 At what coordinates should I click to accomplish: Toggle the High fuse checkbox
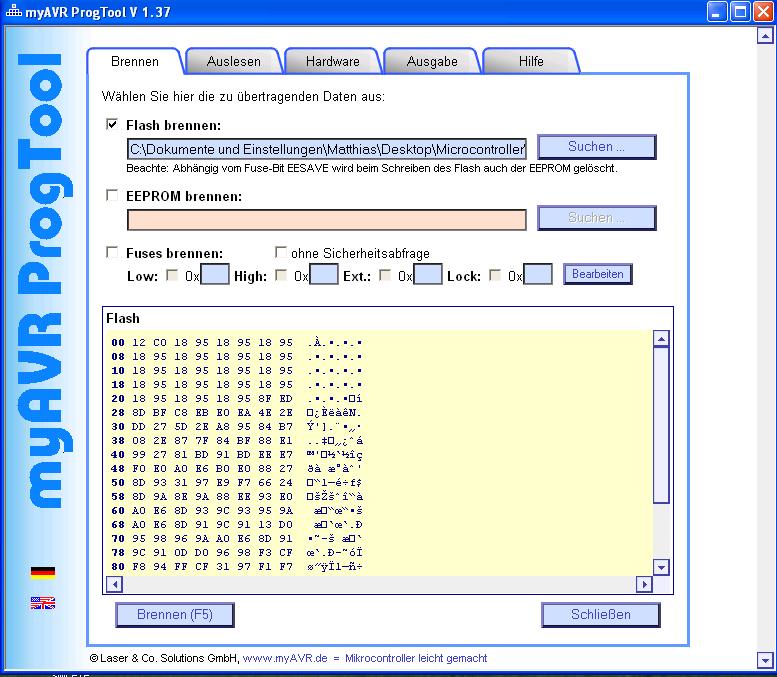[x=281, y=275]
